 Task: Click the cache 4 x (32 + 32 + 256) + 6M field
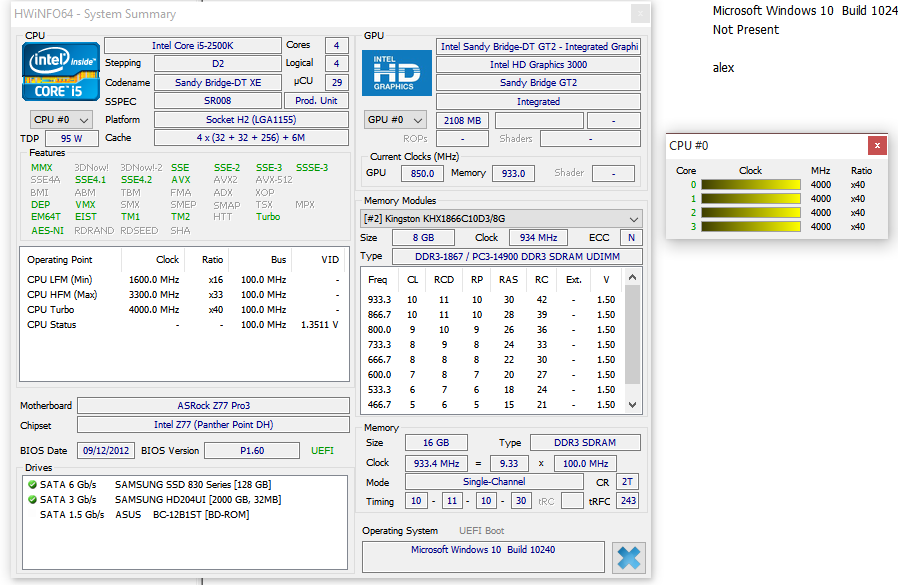(251, 138)
